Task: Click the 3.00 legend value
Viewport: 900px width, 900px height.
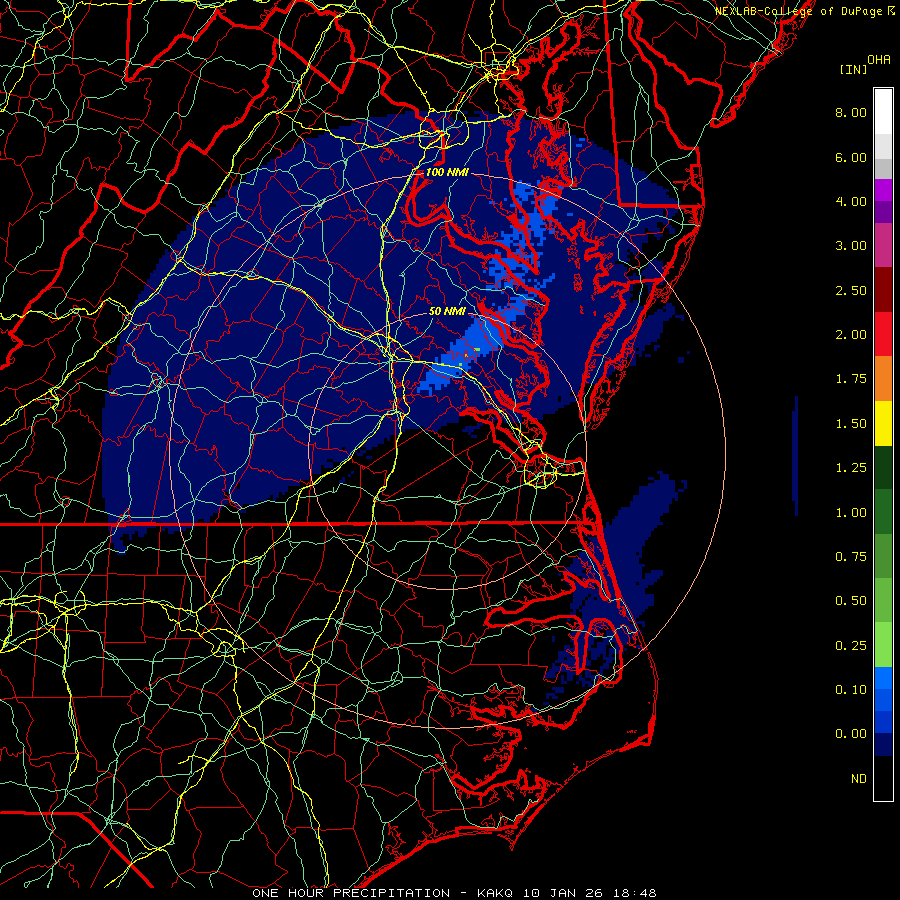Action: 851,246
